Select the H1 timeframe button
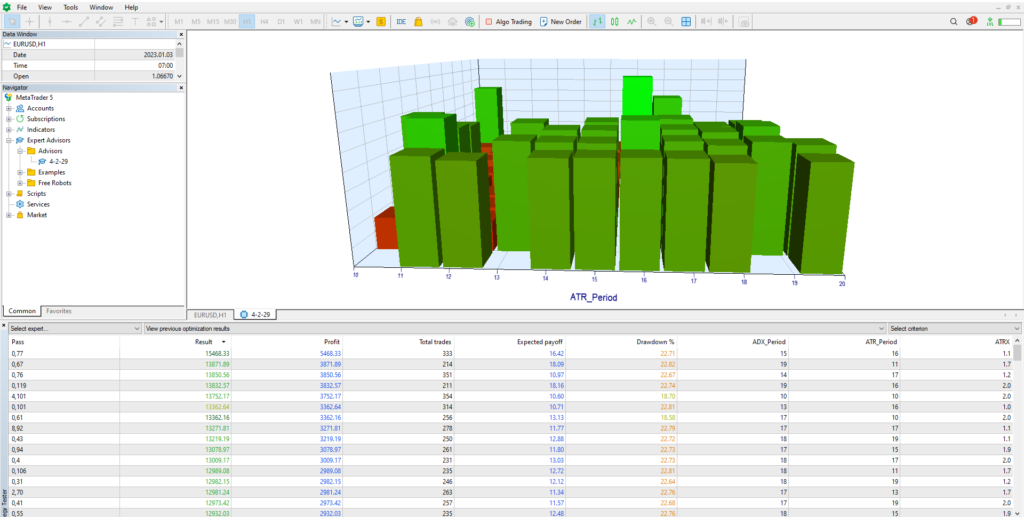Image resolution: width=1024 pixels, height=517 pixels. pos(247,21)
